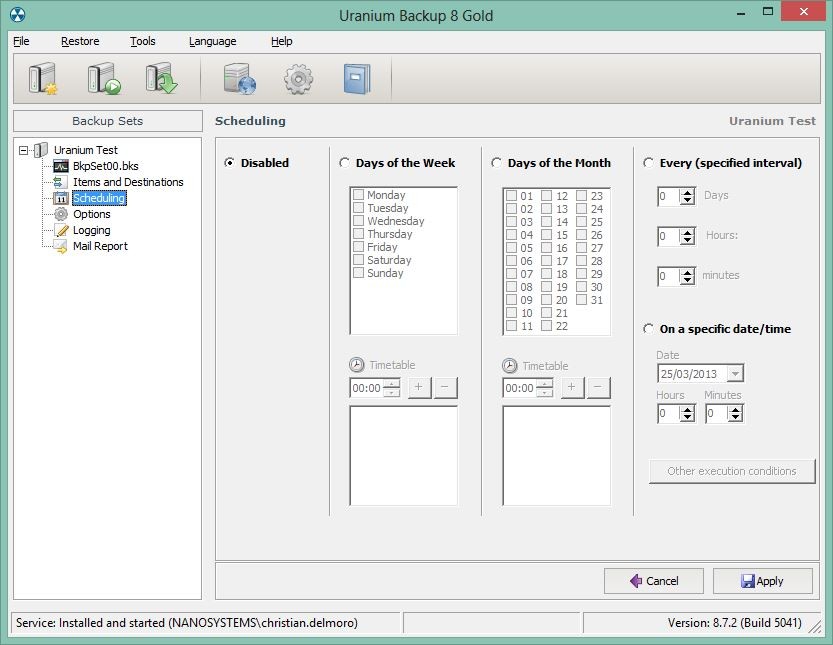Screen dimensions: 833x645
Task: Open the Restore menu
Action: coord(80,41)
